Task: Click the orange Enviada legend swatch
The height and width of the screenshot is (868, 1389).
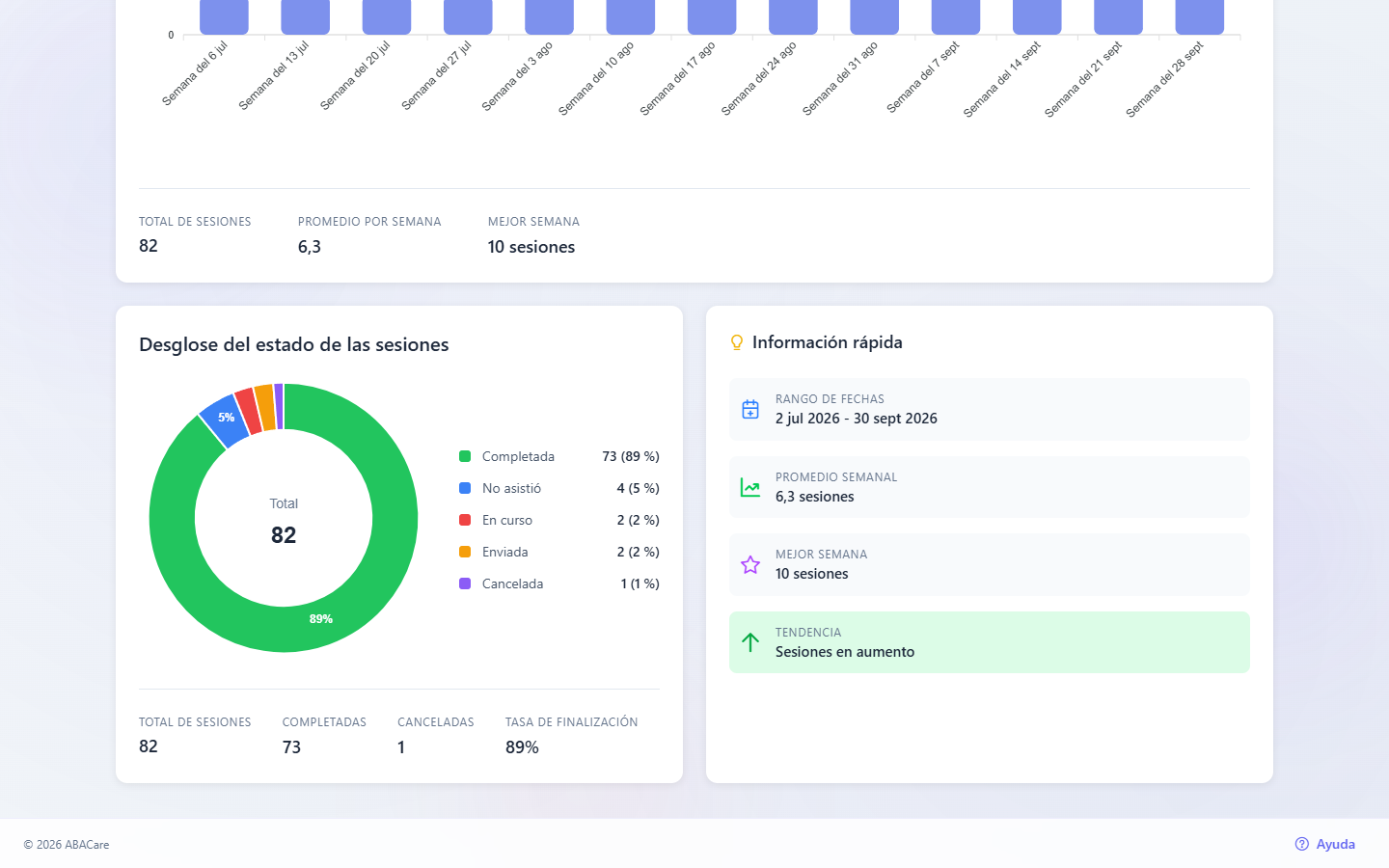Action: [x=465, y=552]
